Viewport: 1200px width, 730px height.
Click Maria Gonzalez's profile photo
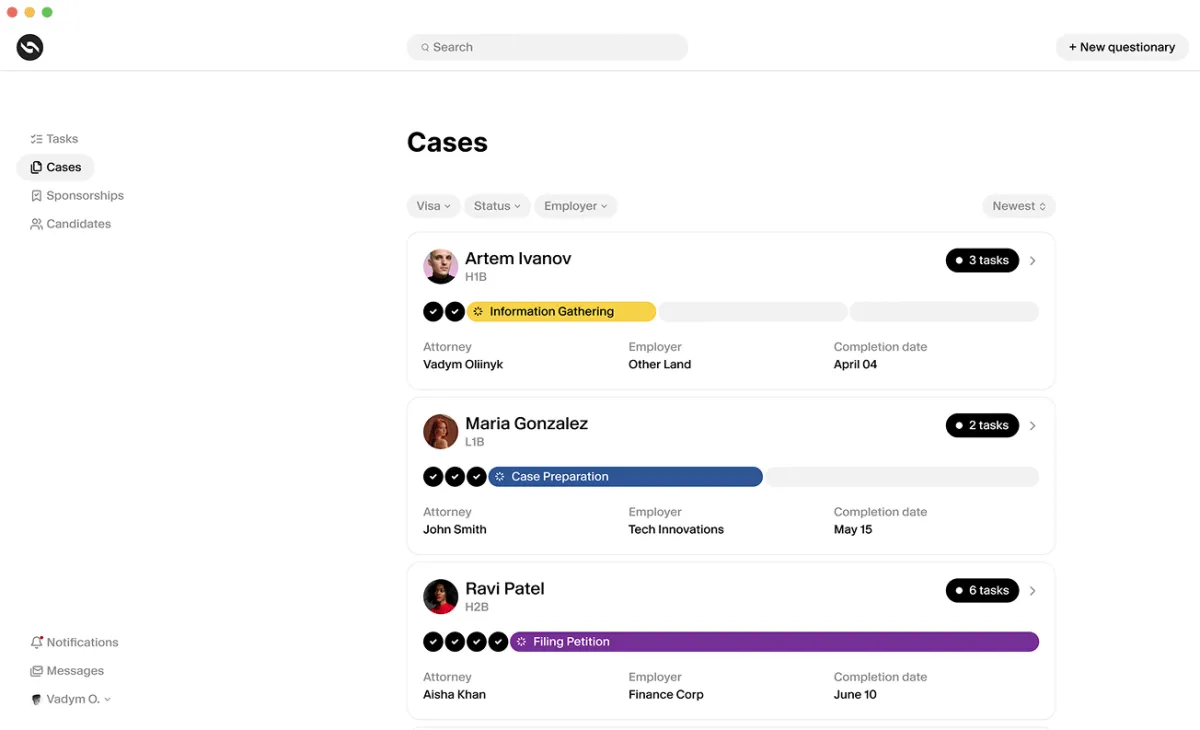[x=440, y=432]
